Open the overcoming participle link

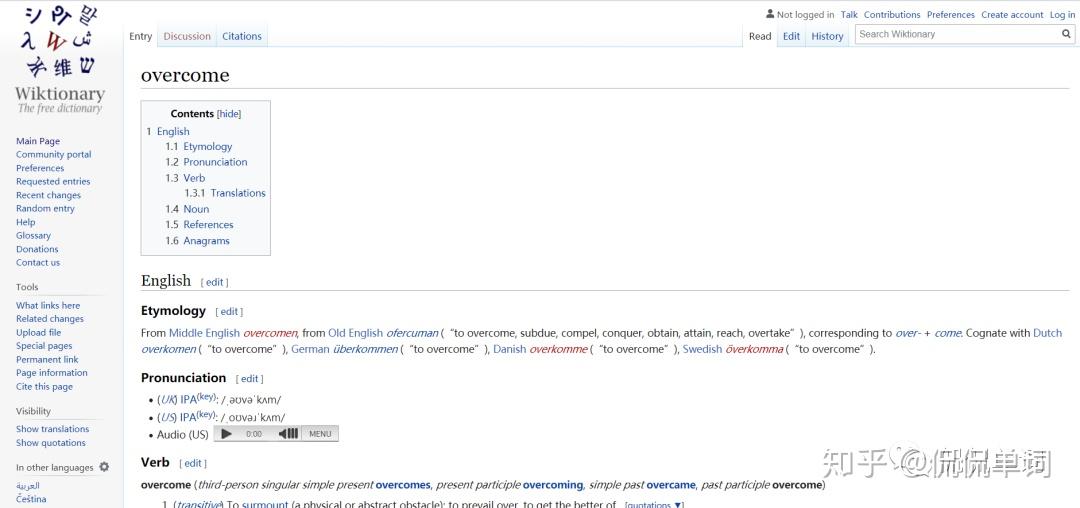tap(553, 485)
